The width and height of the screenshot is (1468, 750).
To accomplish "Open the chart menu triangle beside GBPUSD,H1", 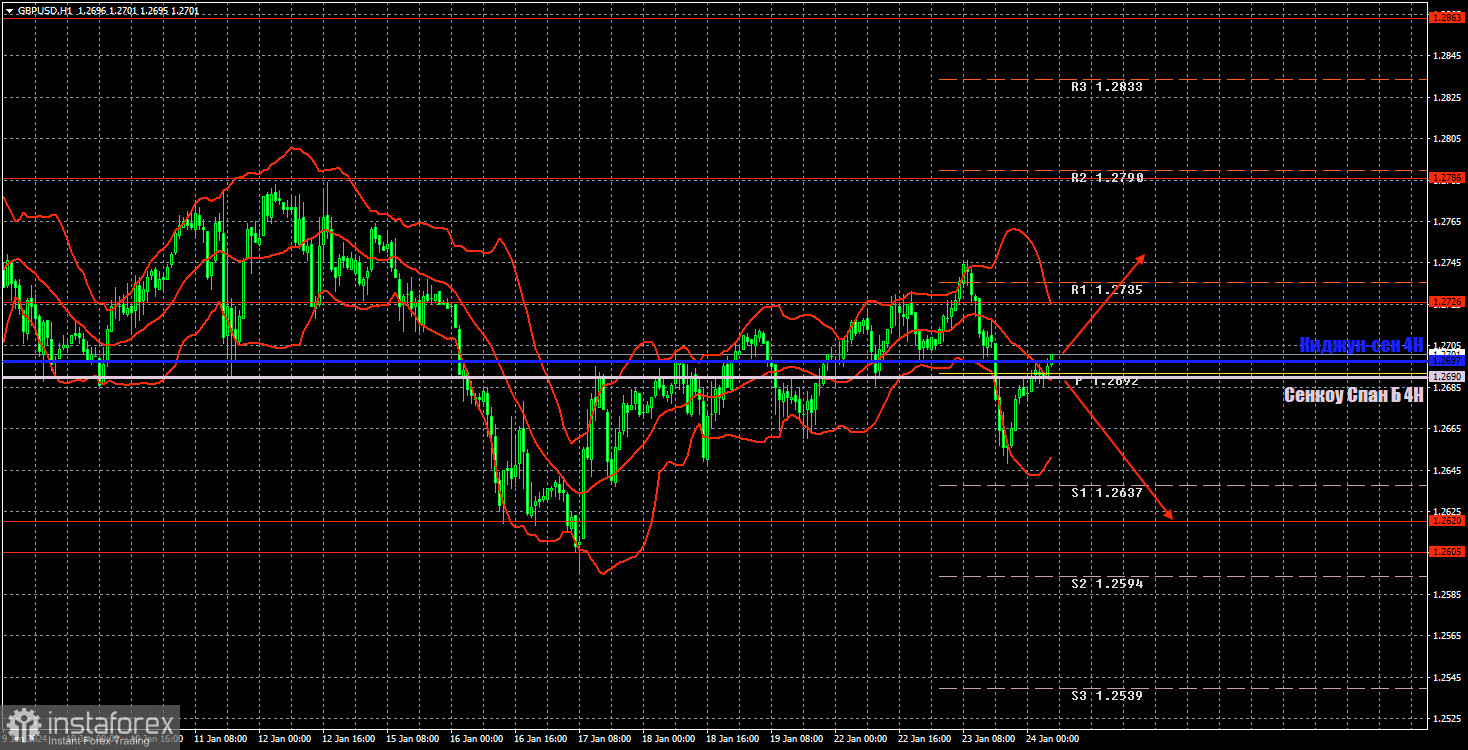I will point(9,11).
